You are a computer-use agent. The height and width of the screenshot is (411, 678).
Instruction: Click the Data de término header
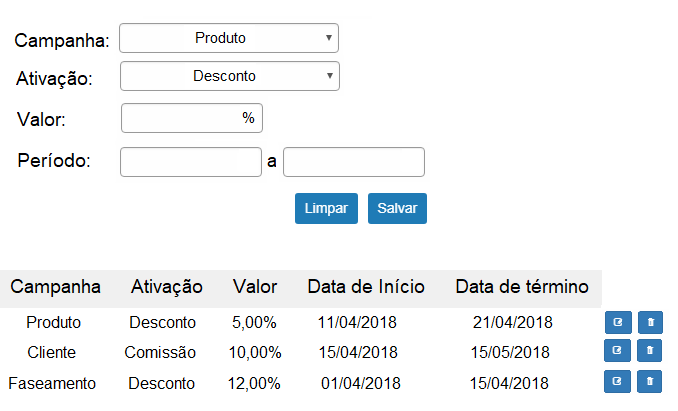tap(522, 287)
